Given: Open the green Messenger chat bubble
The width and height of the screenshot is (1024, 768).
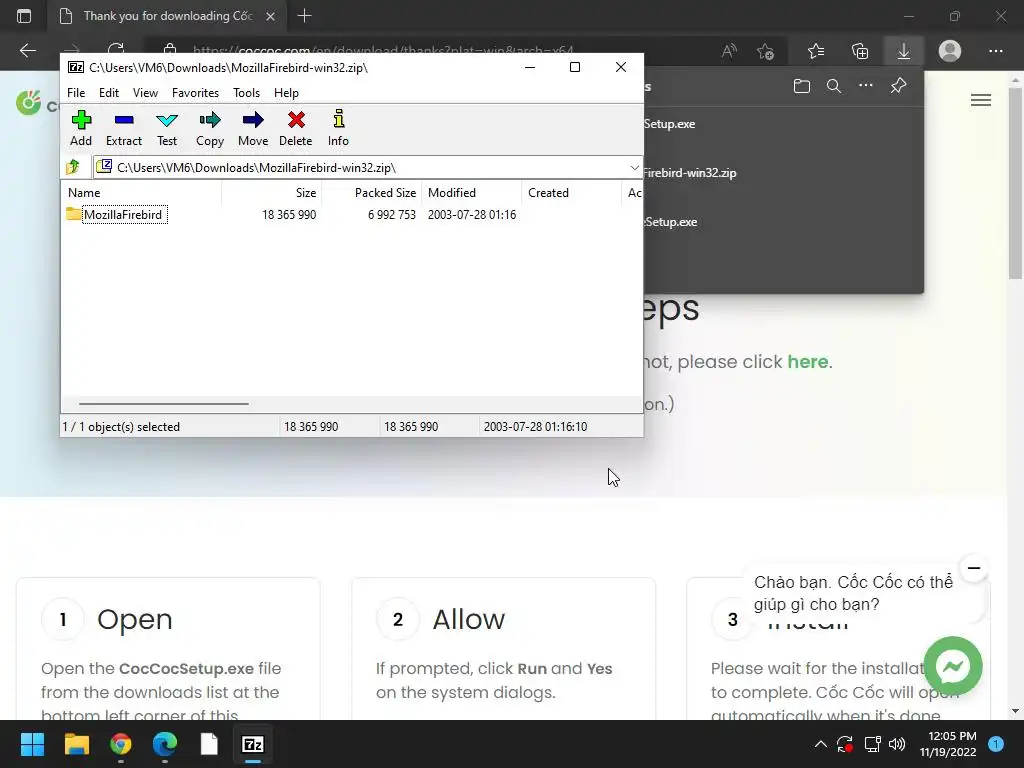Looking at the screenshot, I should [953, 666].
